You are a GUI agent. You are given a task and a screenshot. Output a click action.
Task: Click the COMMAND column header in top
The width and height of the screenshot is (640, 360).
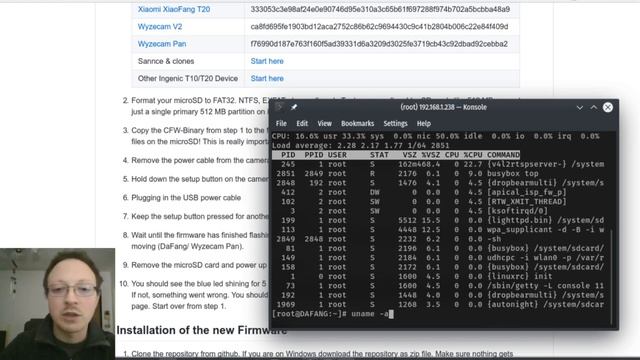coord(503,155)
